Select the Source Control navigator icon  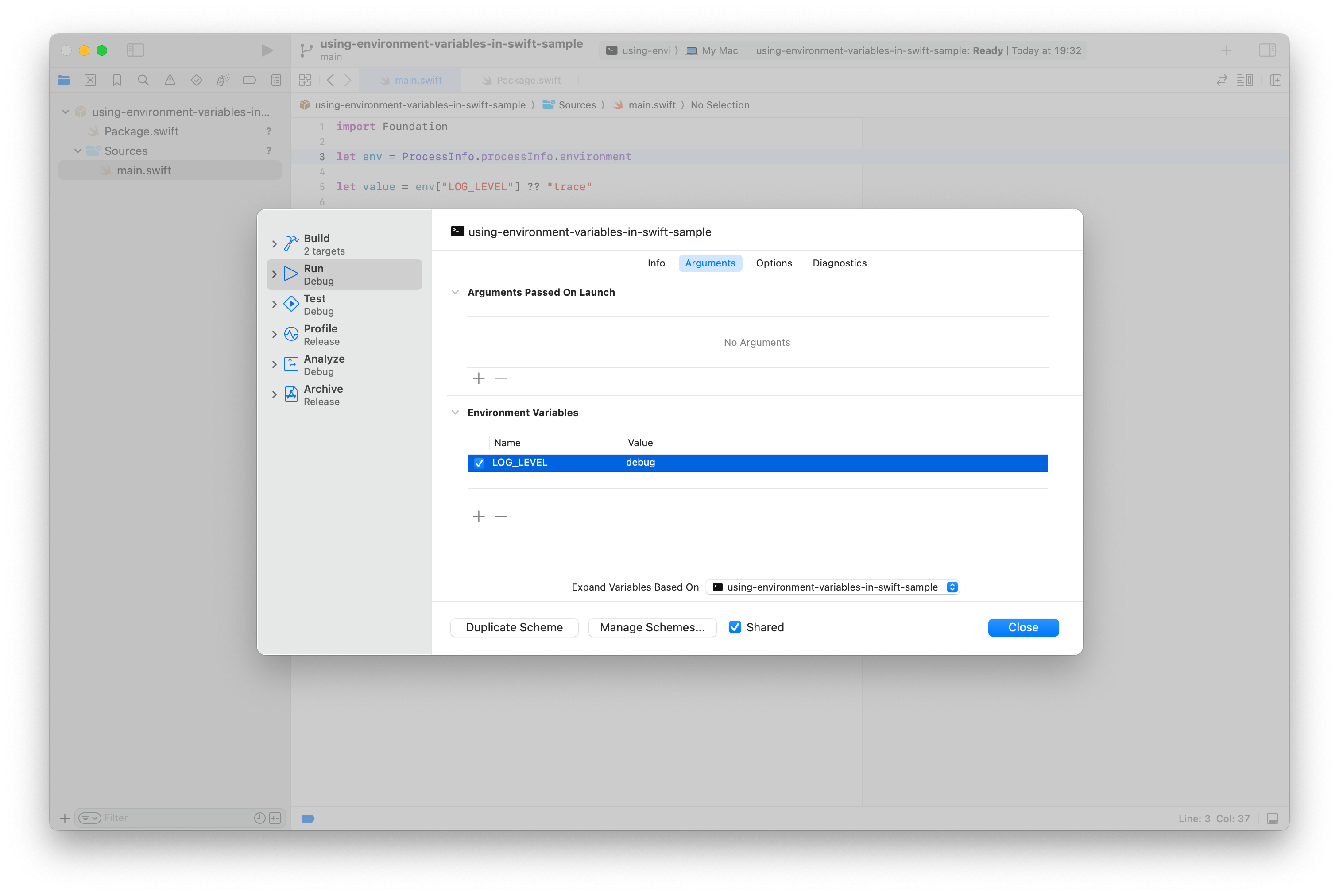pos(90,80)
